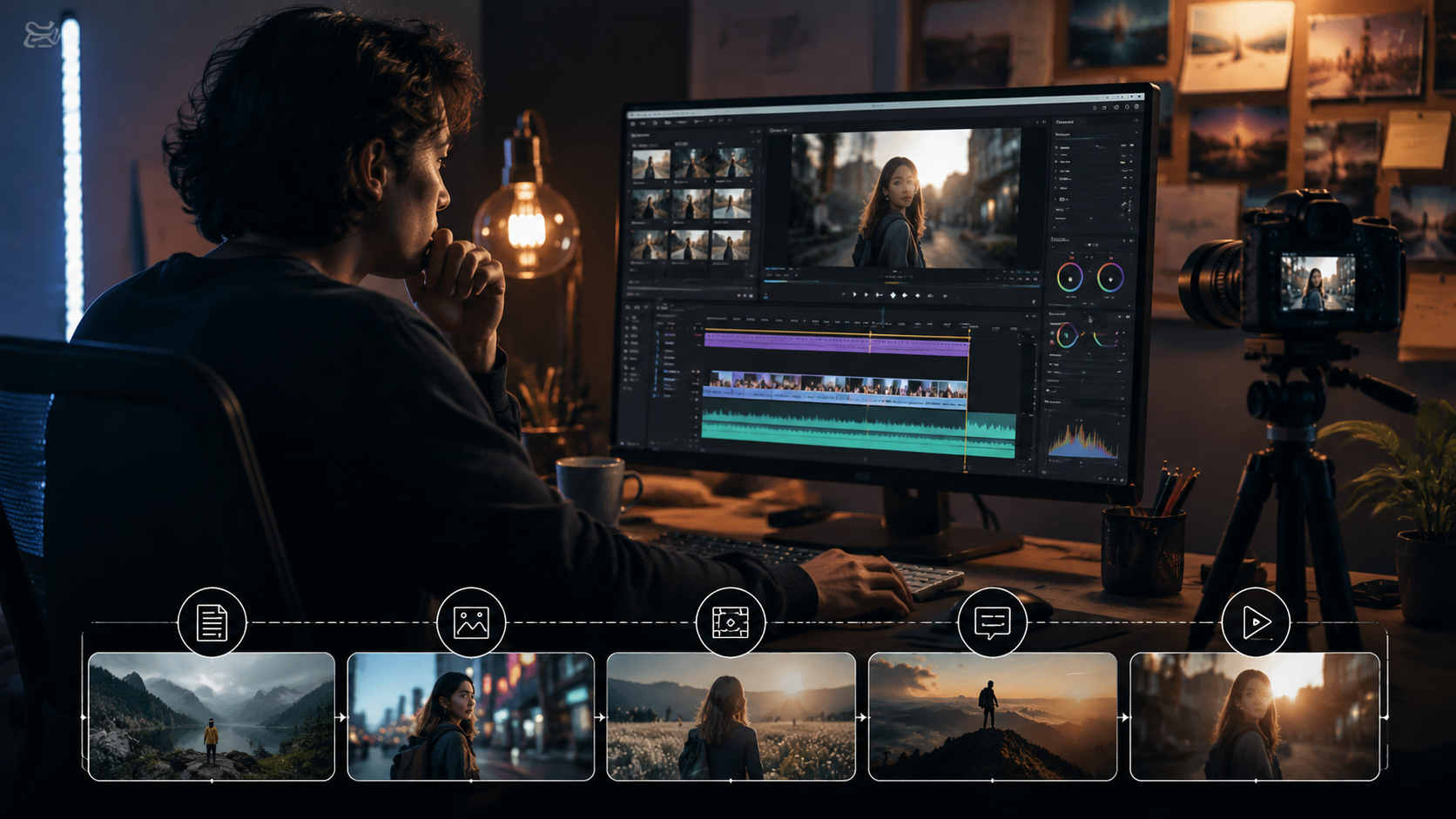Viewport: 1456px width, 819px height.
Task: Click play in the editor transport controls
Action: (854, 295)
